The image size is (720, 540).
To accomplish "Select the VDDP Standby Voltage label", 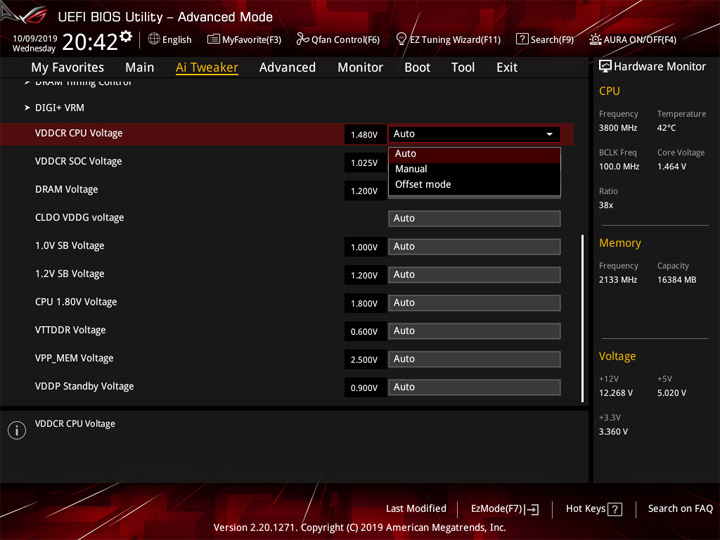I will coord(84,386).
